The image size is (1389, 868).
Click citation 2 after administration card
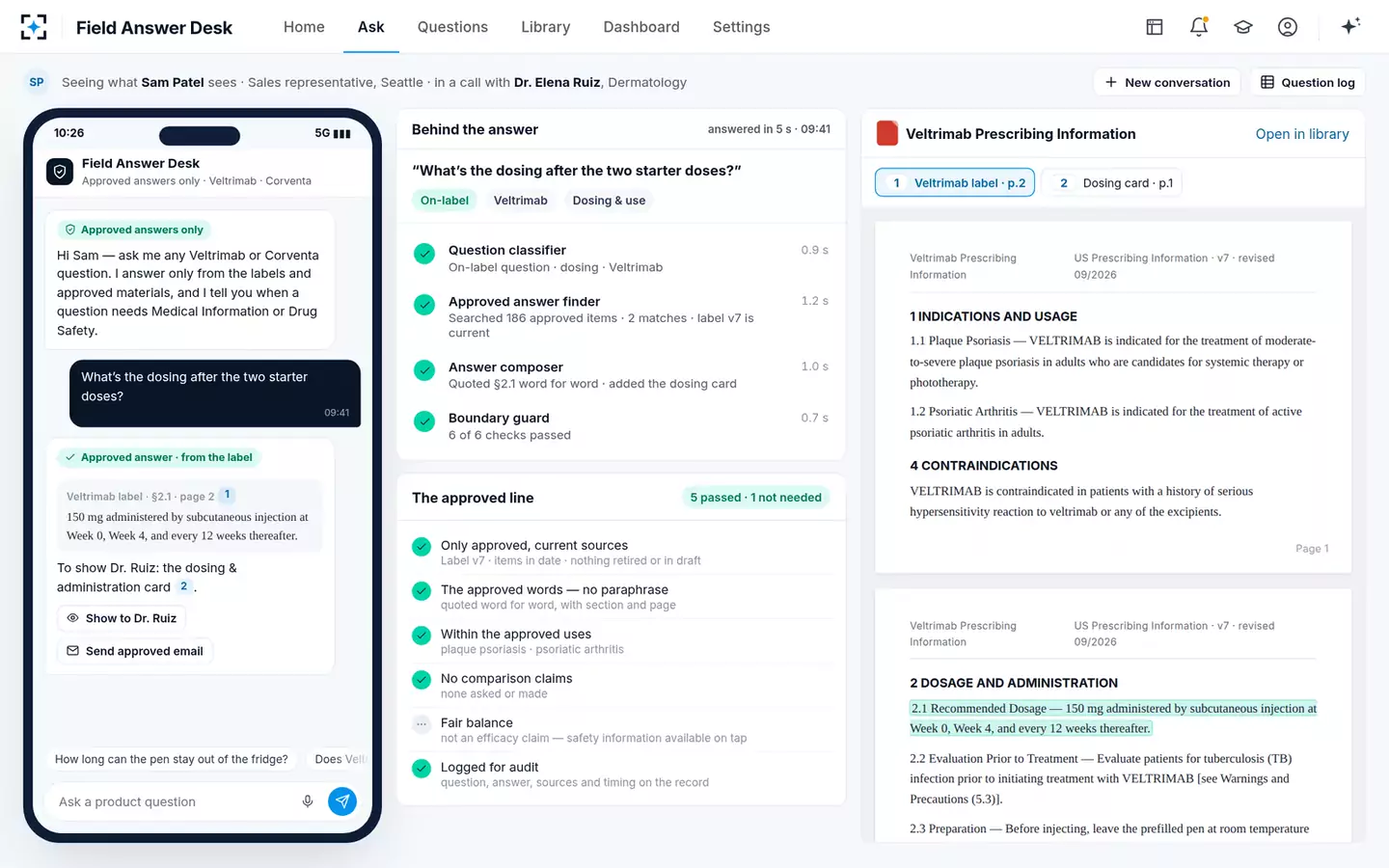(183, 586)
